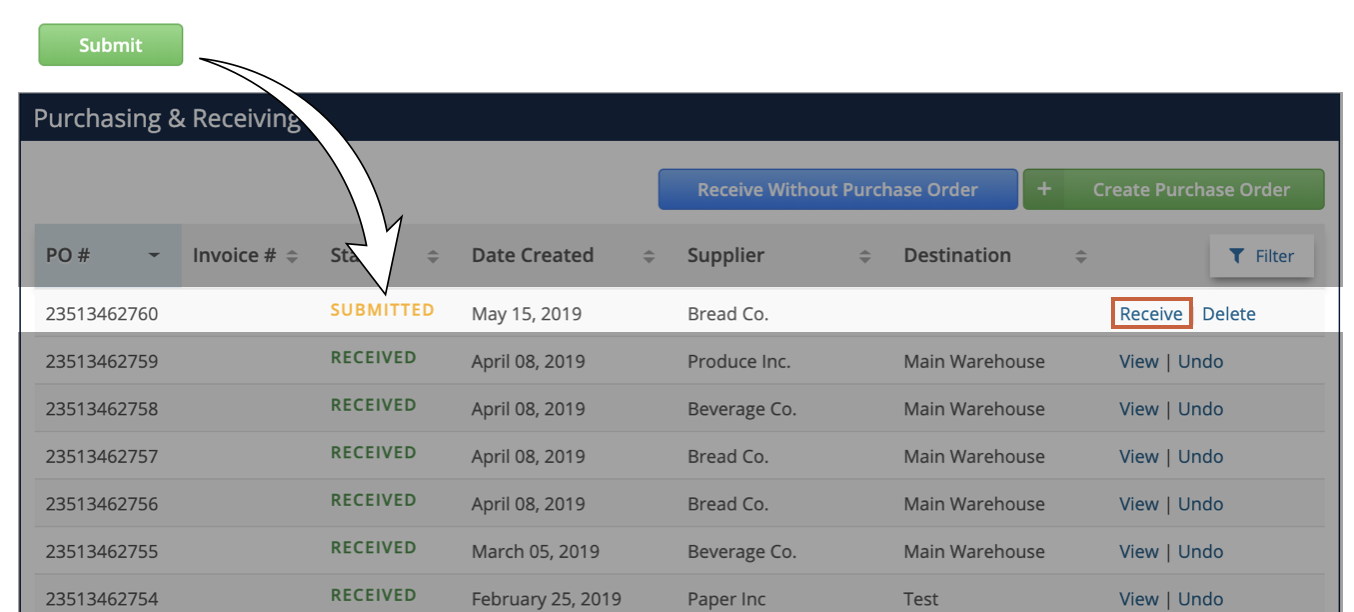1354x612 pixels.
Task: Click Receive link for PO 23513462760
Action: coord(1151,313)
